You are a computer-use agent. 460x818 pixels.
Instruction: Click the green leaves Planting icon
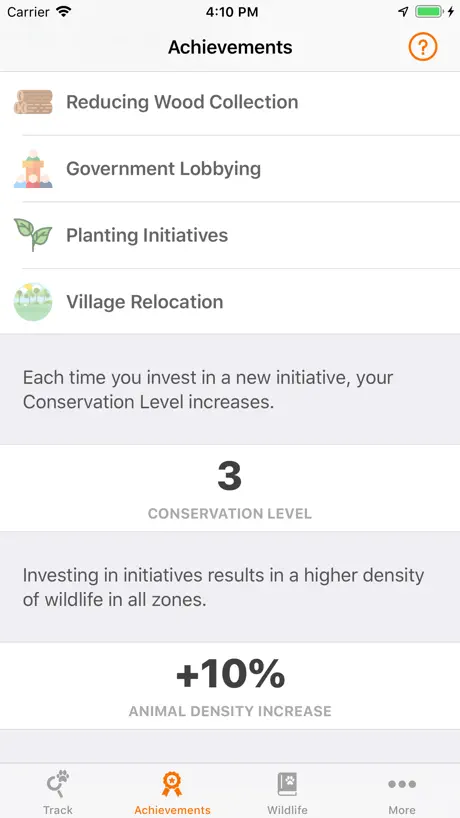click(33, 235)
